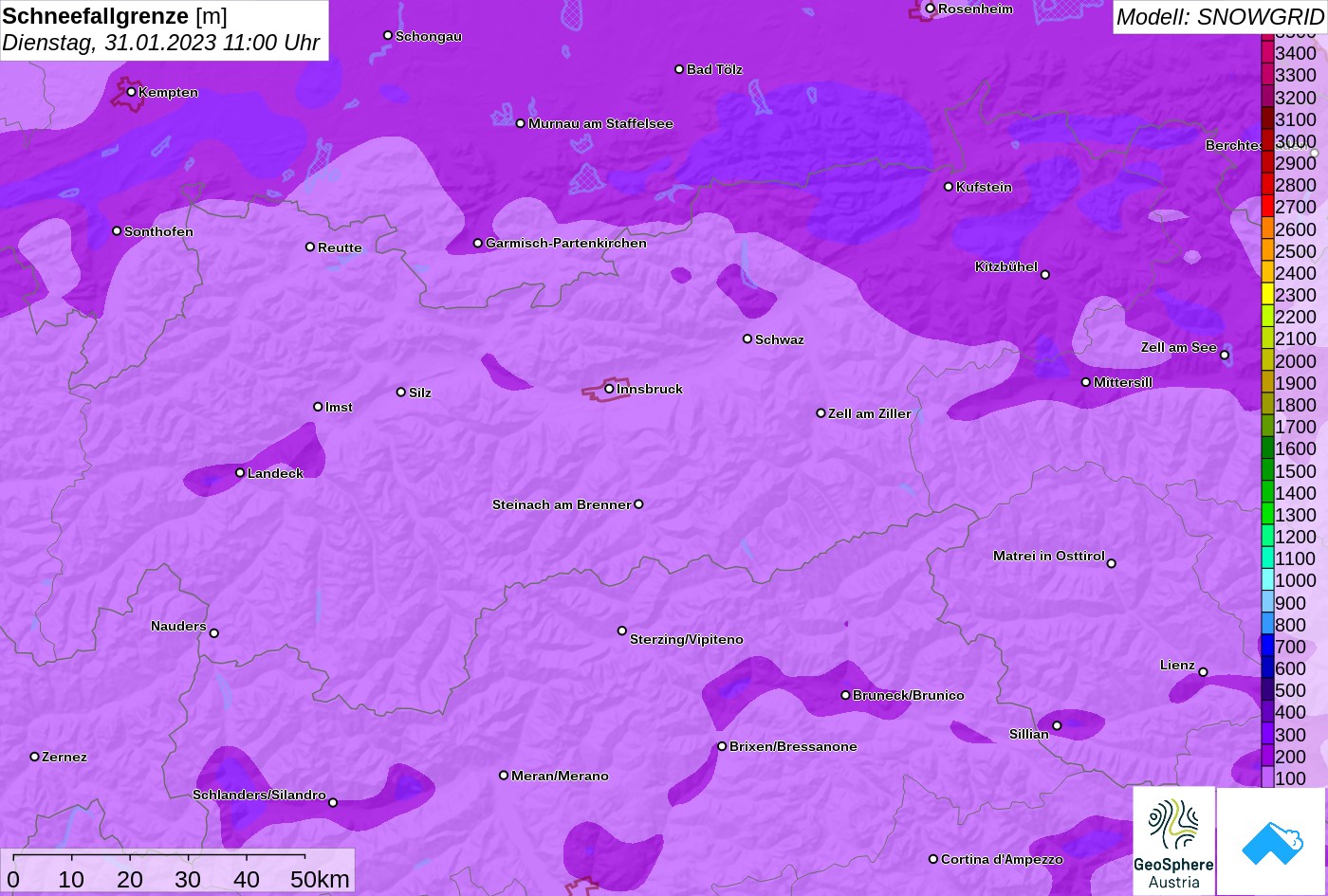Click the Modell: SNOWGRID label
Image resolution: width=1328 pixels, height=896 pixels.
1219,17
